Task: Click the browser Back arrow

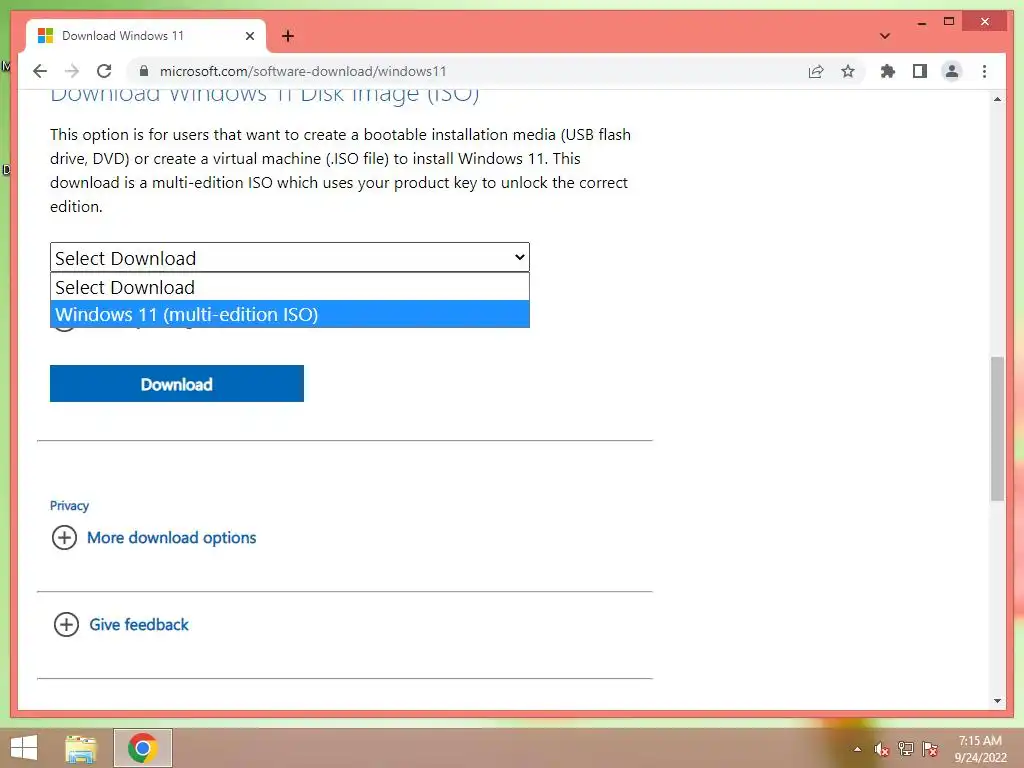Action: click(40, 71)
